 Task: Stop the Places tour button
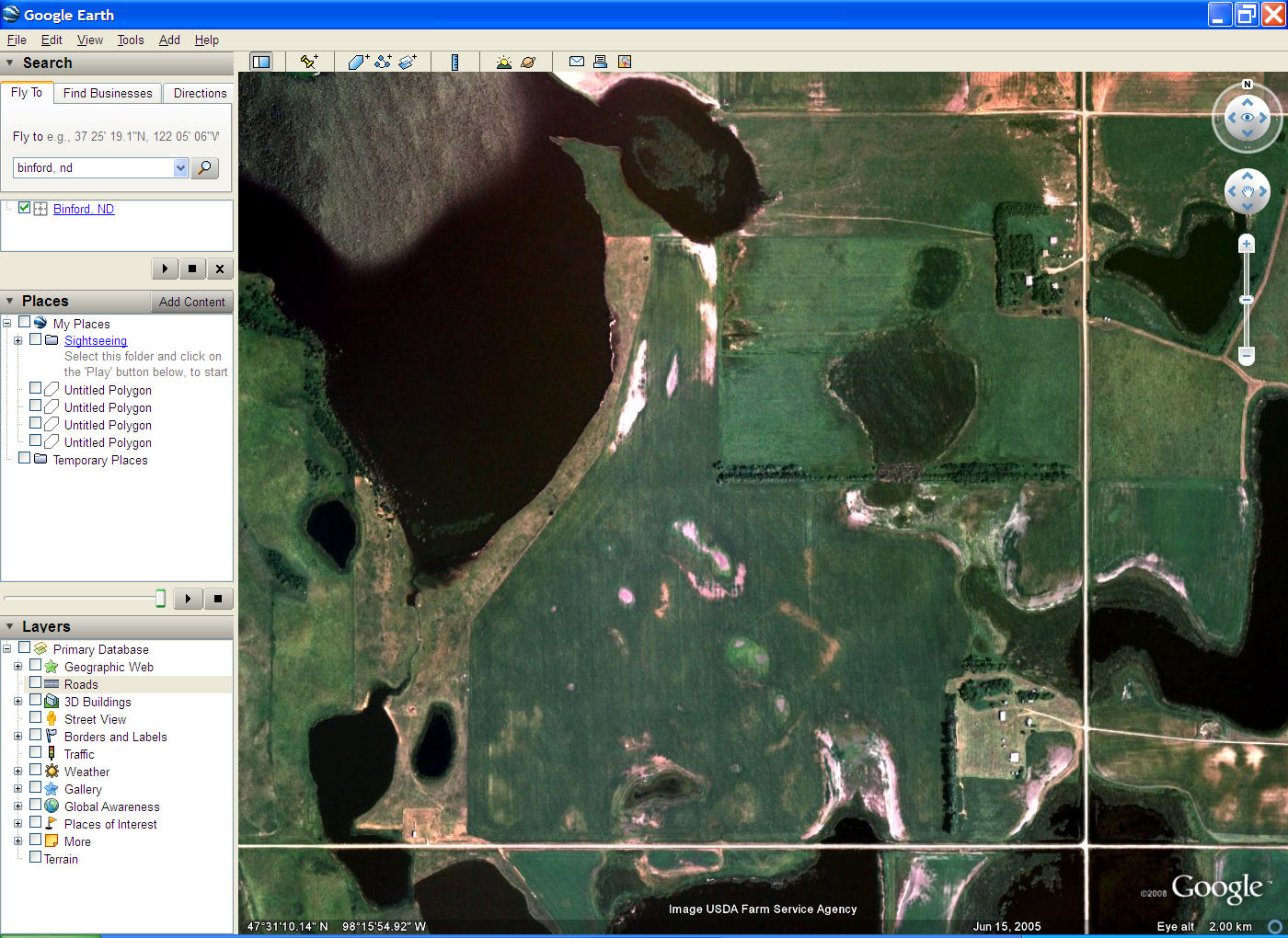pos(218,599)
